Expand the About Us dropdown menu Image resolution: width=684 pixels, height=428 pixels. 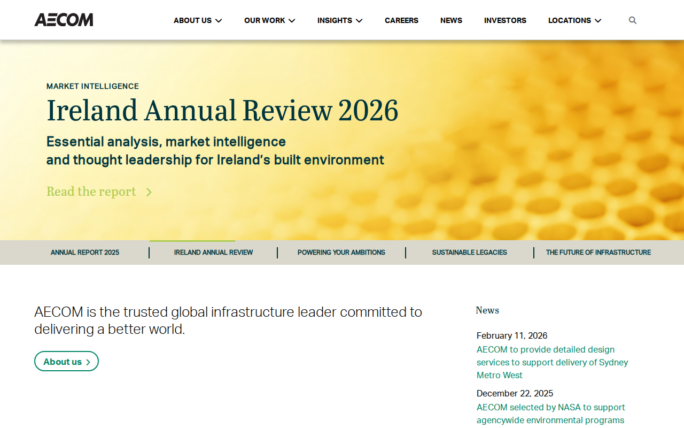(x=197, y=20)
